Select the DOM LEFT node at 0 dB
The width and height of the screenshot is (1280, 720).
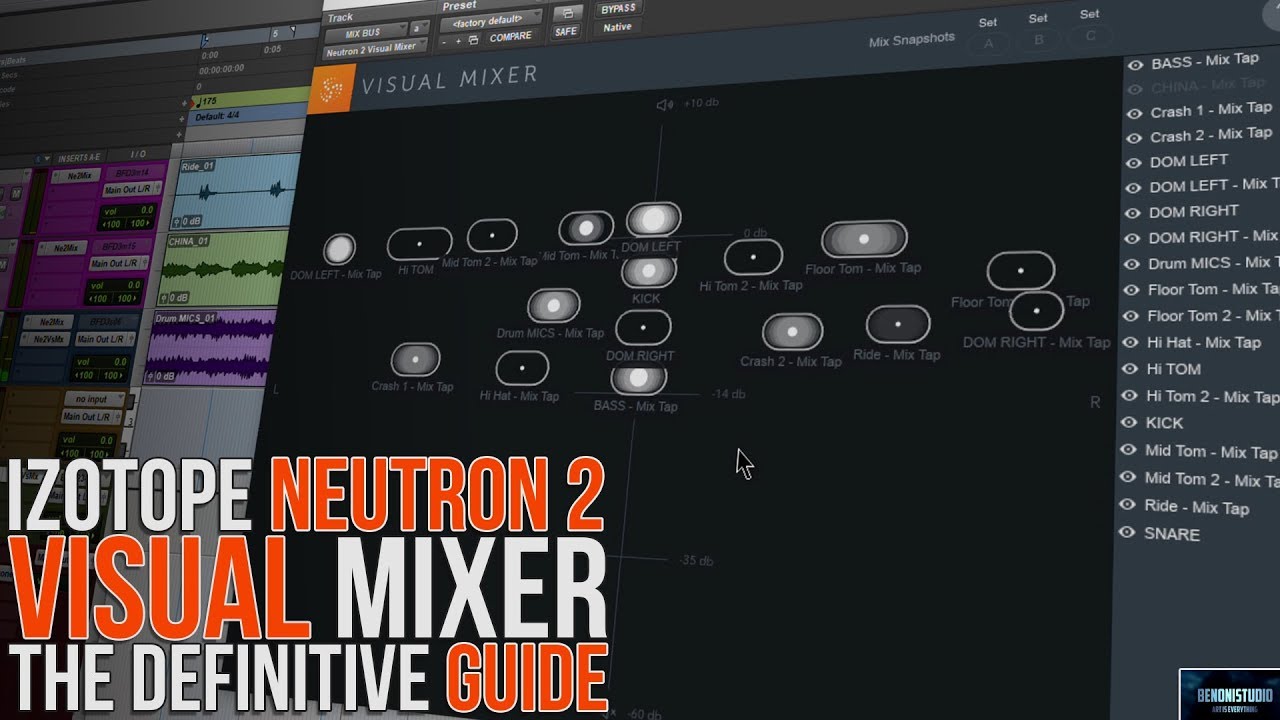pyautogui.click(x=653, y=219)
